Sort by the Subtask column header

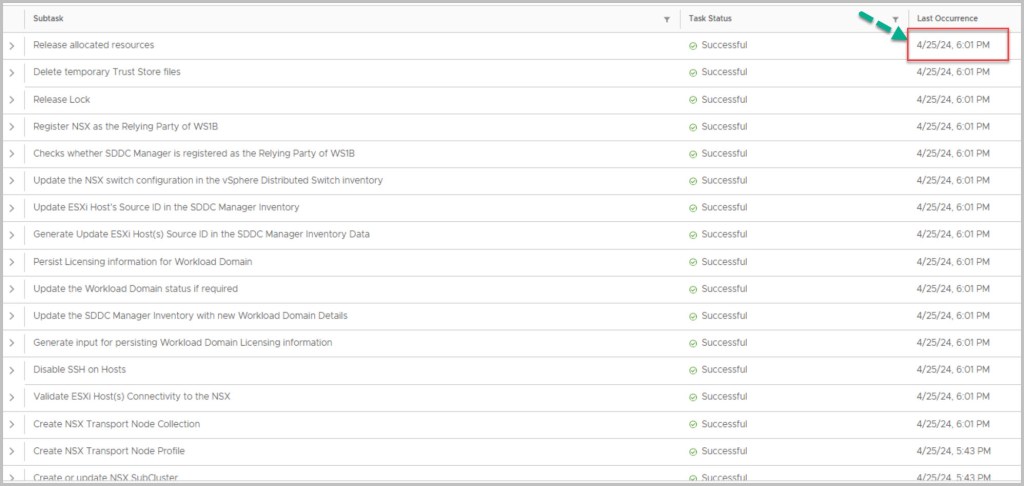tap(51, 19)
